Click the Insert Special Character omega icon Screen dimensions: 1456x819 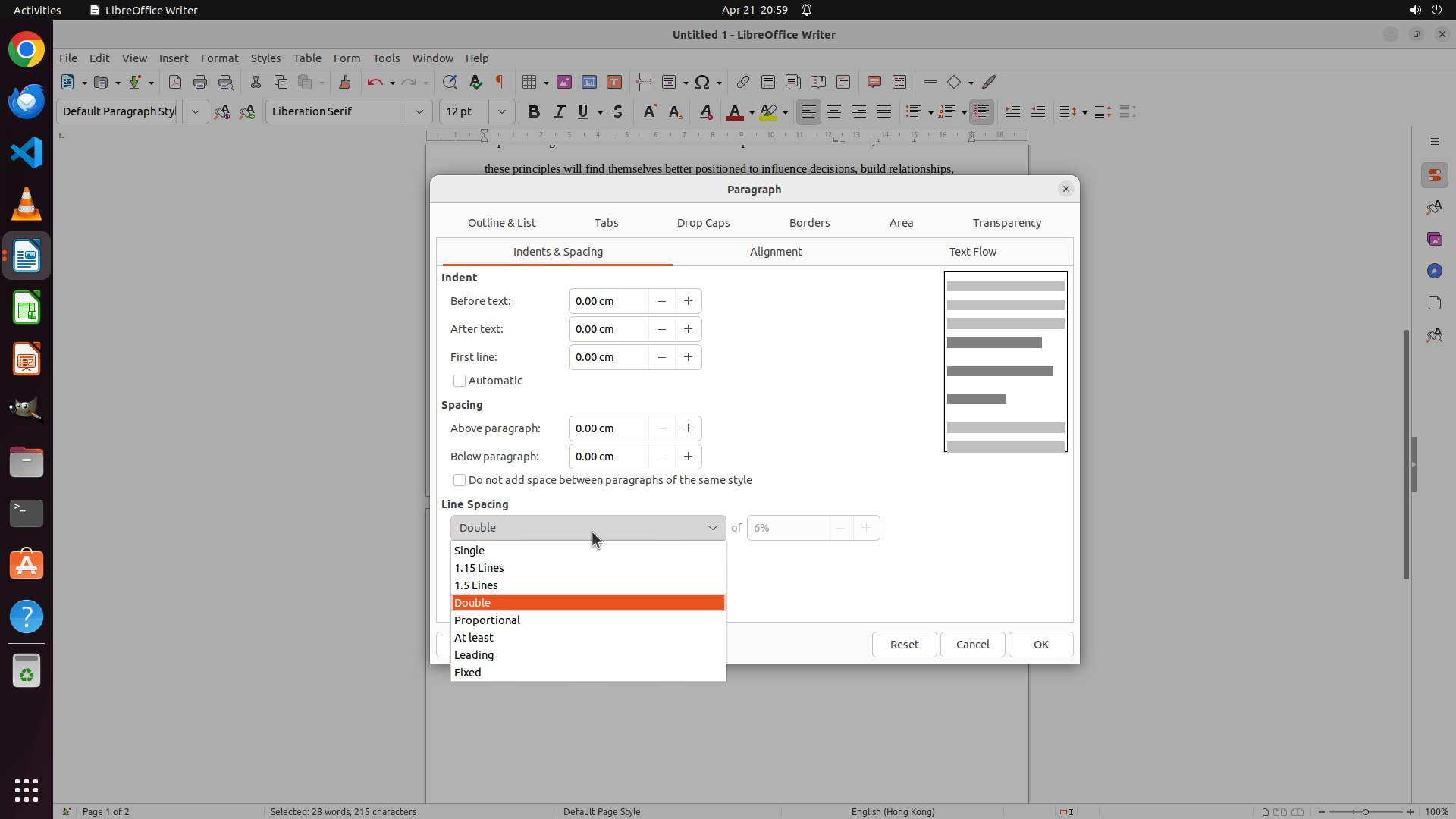(x=702, y=82)
